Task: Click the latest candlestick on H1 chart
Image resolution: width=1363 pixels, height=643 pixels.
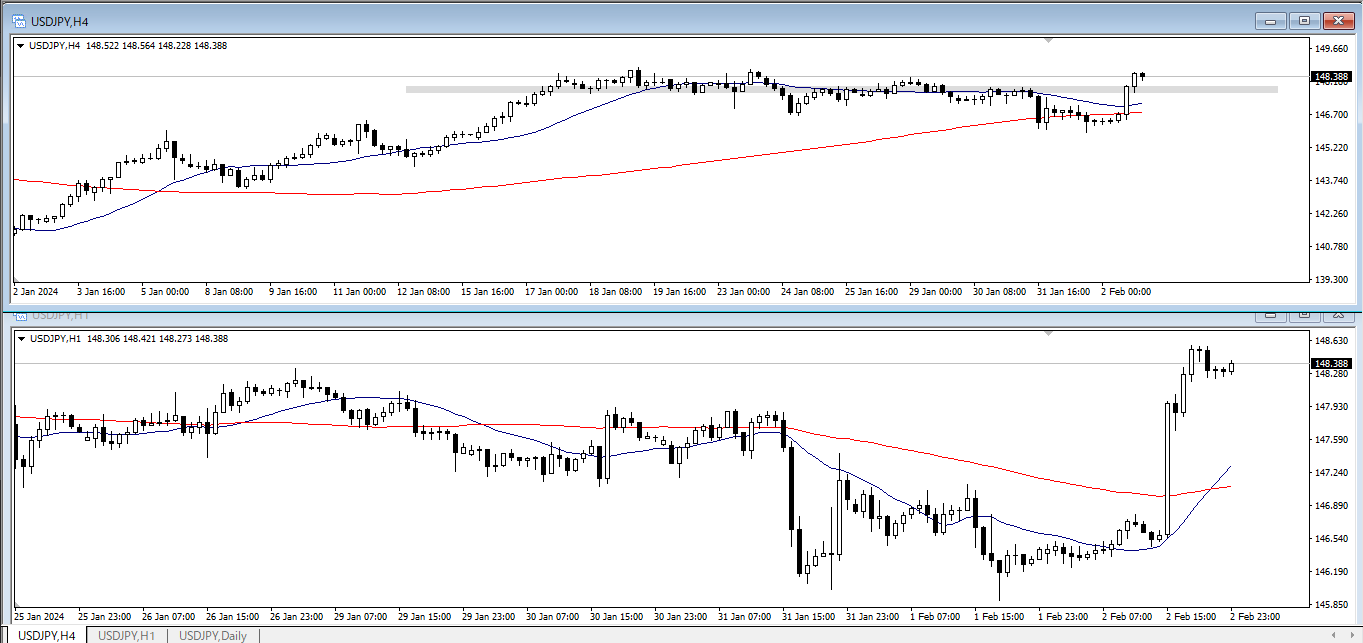Action: (x=1232, y=367)
